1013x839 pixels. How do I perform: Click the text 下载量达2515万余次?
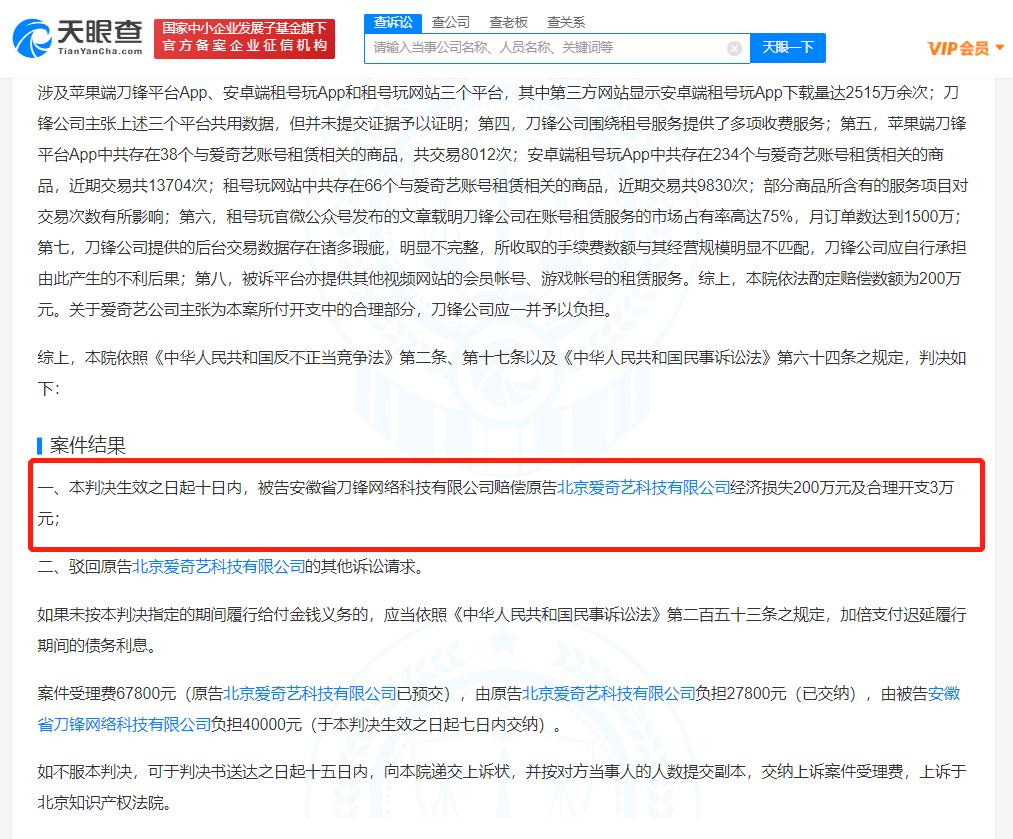point(856,93)
